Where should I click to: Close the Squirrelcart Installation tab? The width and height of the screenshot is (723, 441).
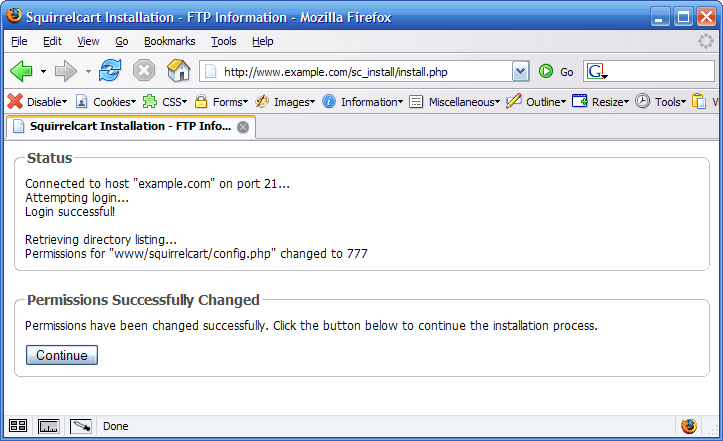(x=243, y=127)
